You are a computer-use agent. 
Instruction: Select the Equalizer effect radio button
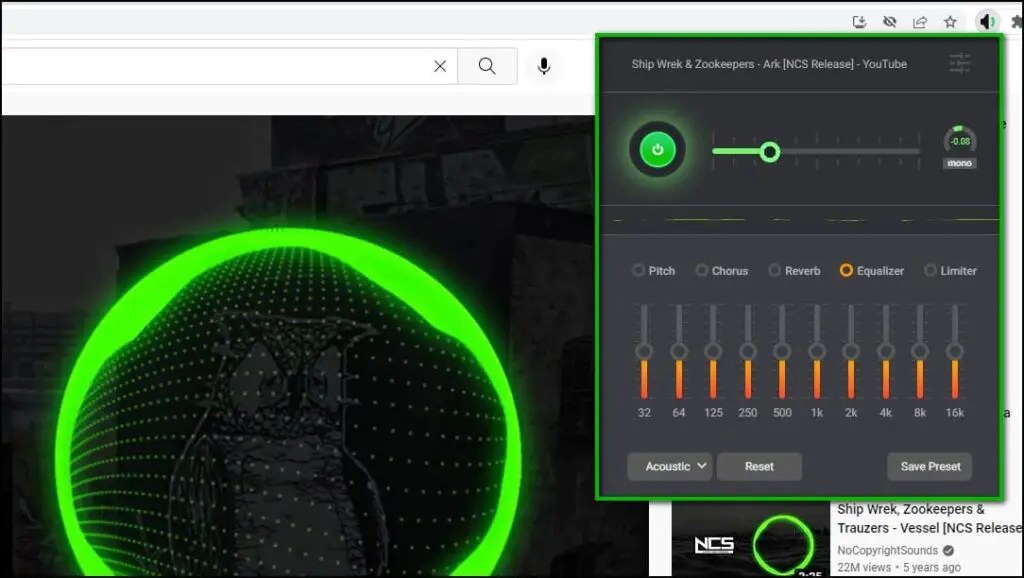[846, 270]
